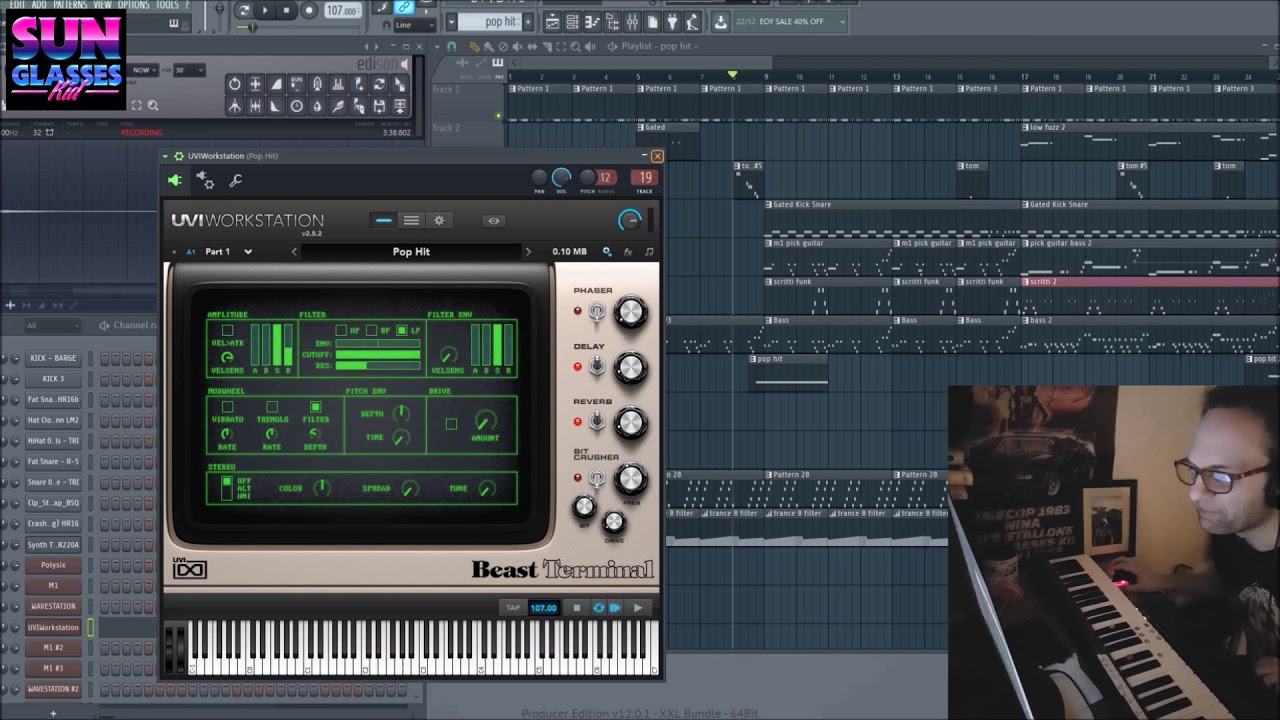
Task: Open the preset tool settings icon next to 0.10 MB
Action: (607, 252)
